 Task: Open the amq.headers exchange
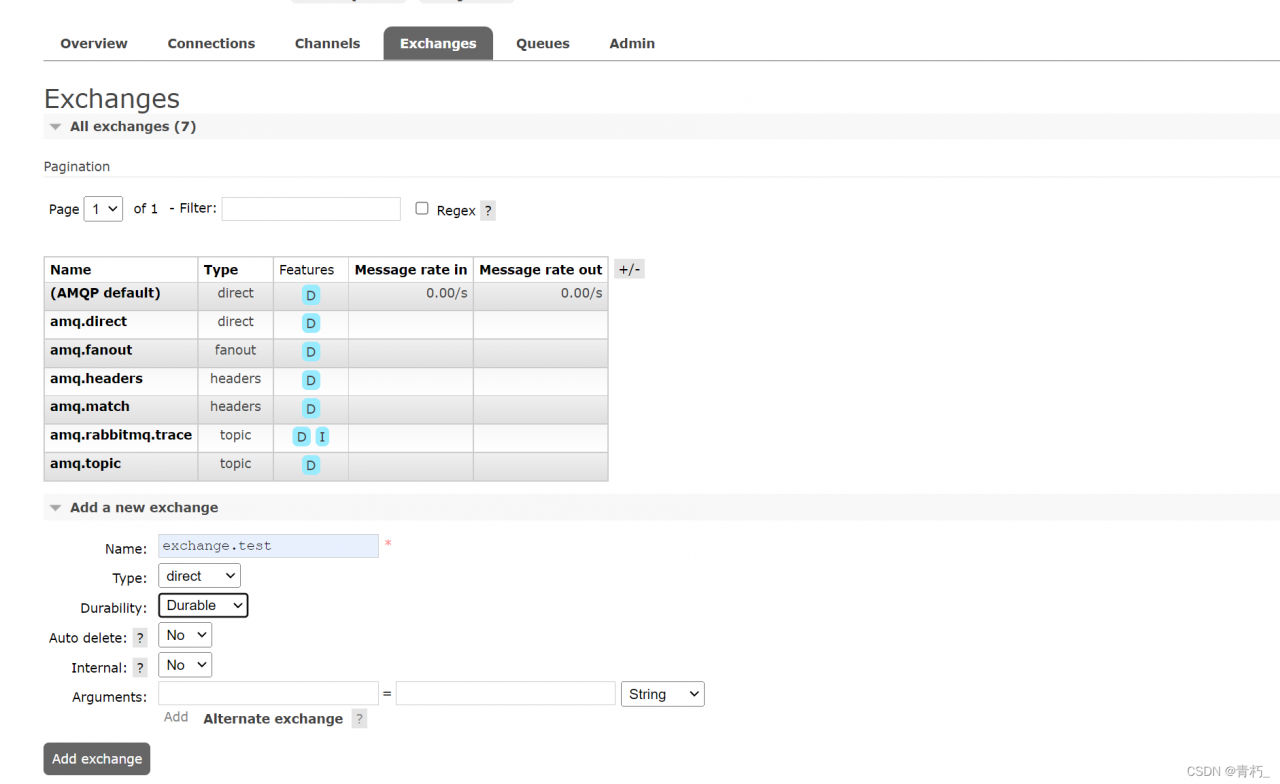(96, 379)
